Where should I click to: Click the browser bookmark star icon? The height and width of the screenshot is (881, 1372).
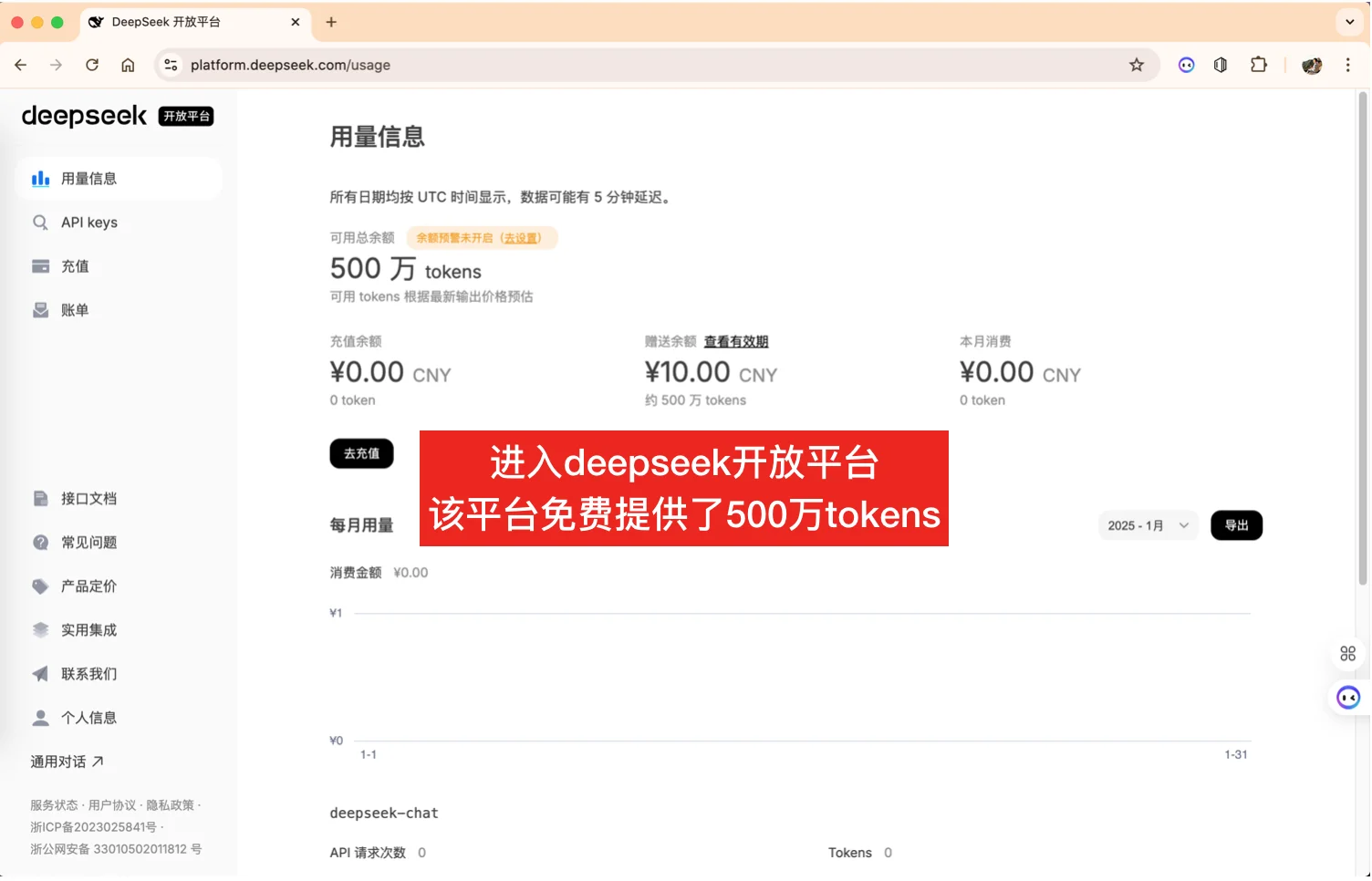[x=1137, y=65]
